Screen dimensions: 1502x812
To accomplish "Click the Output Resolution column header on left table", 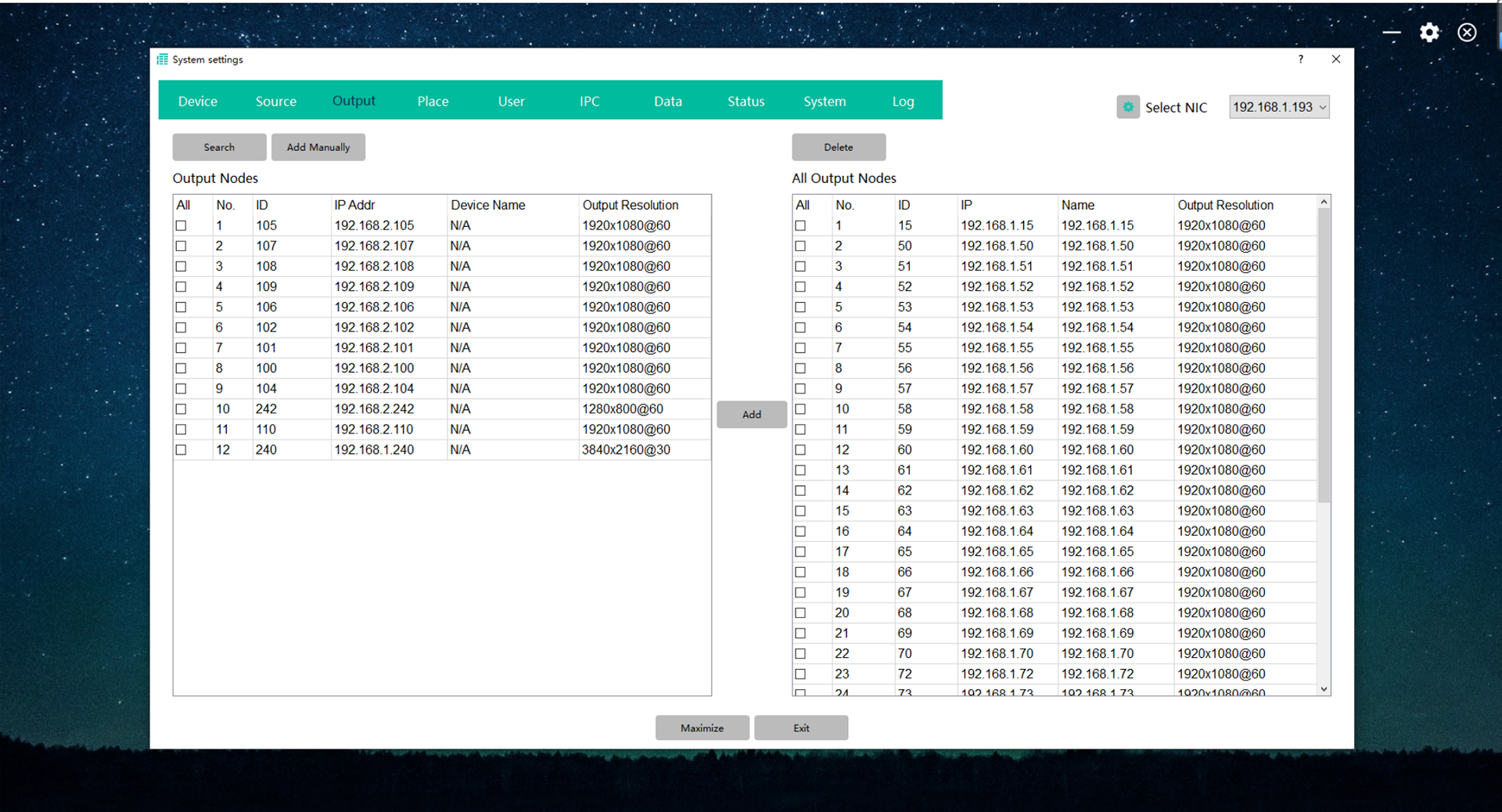I will click(x=630, y=205).
